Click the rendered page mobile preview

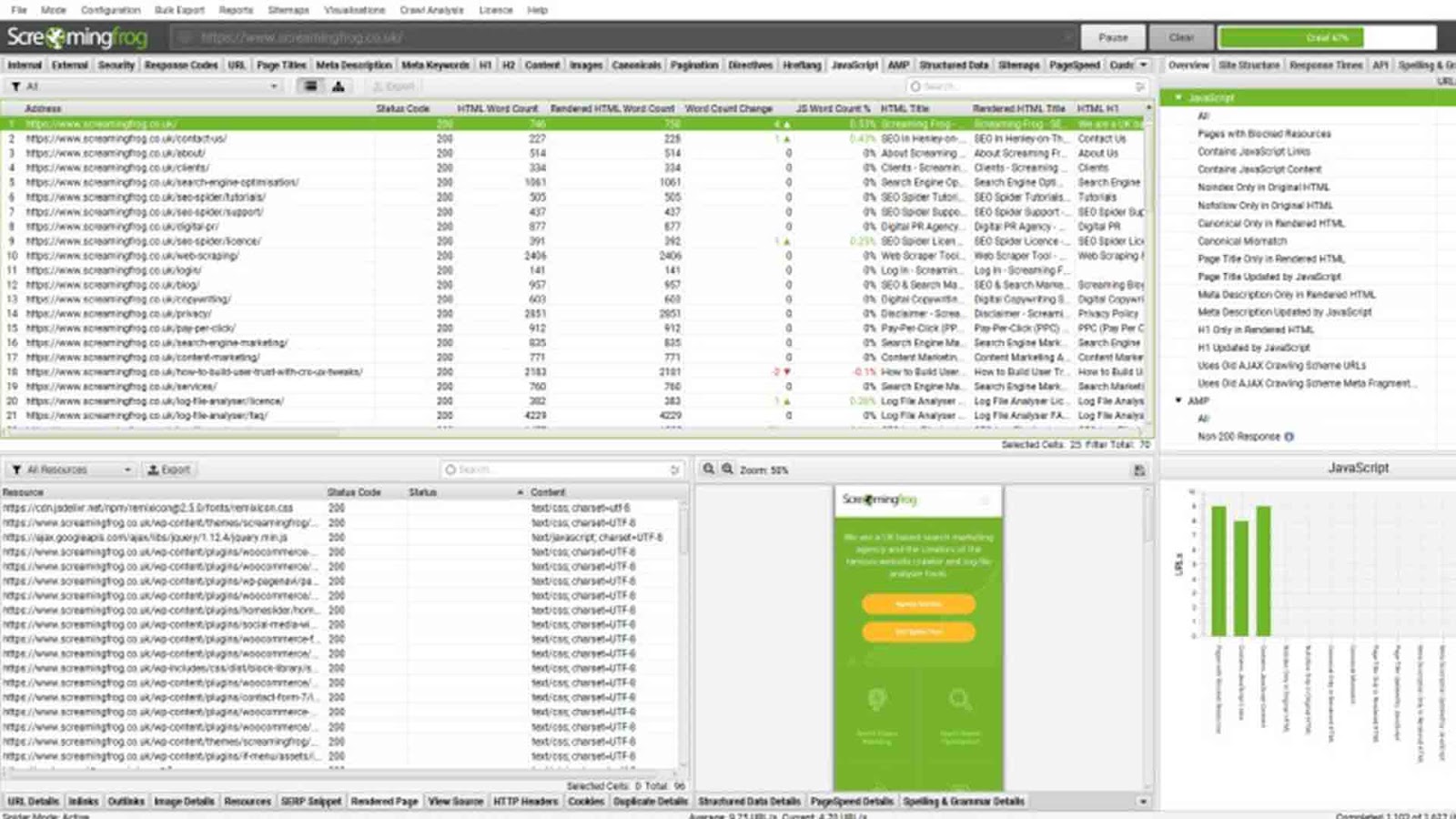919,637
